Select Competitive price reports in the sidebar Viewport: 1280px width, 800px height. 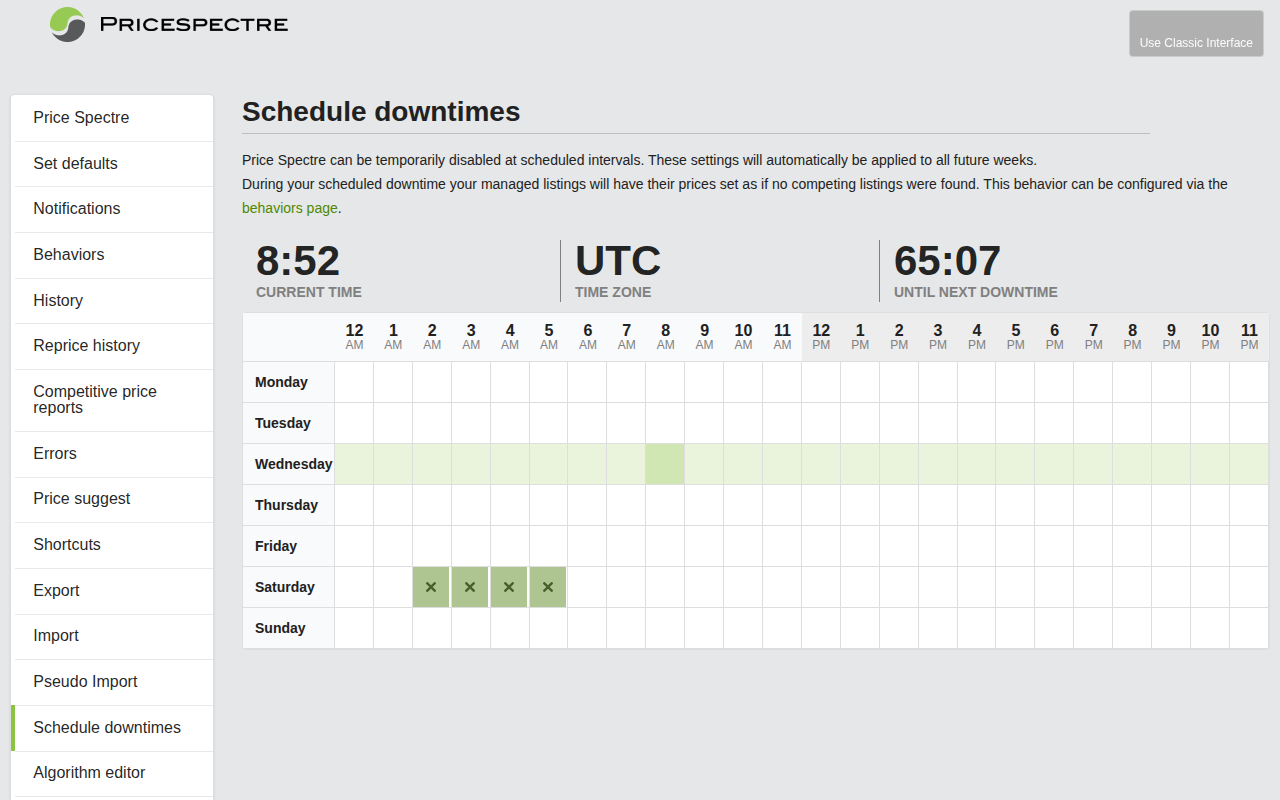95,399
